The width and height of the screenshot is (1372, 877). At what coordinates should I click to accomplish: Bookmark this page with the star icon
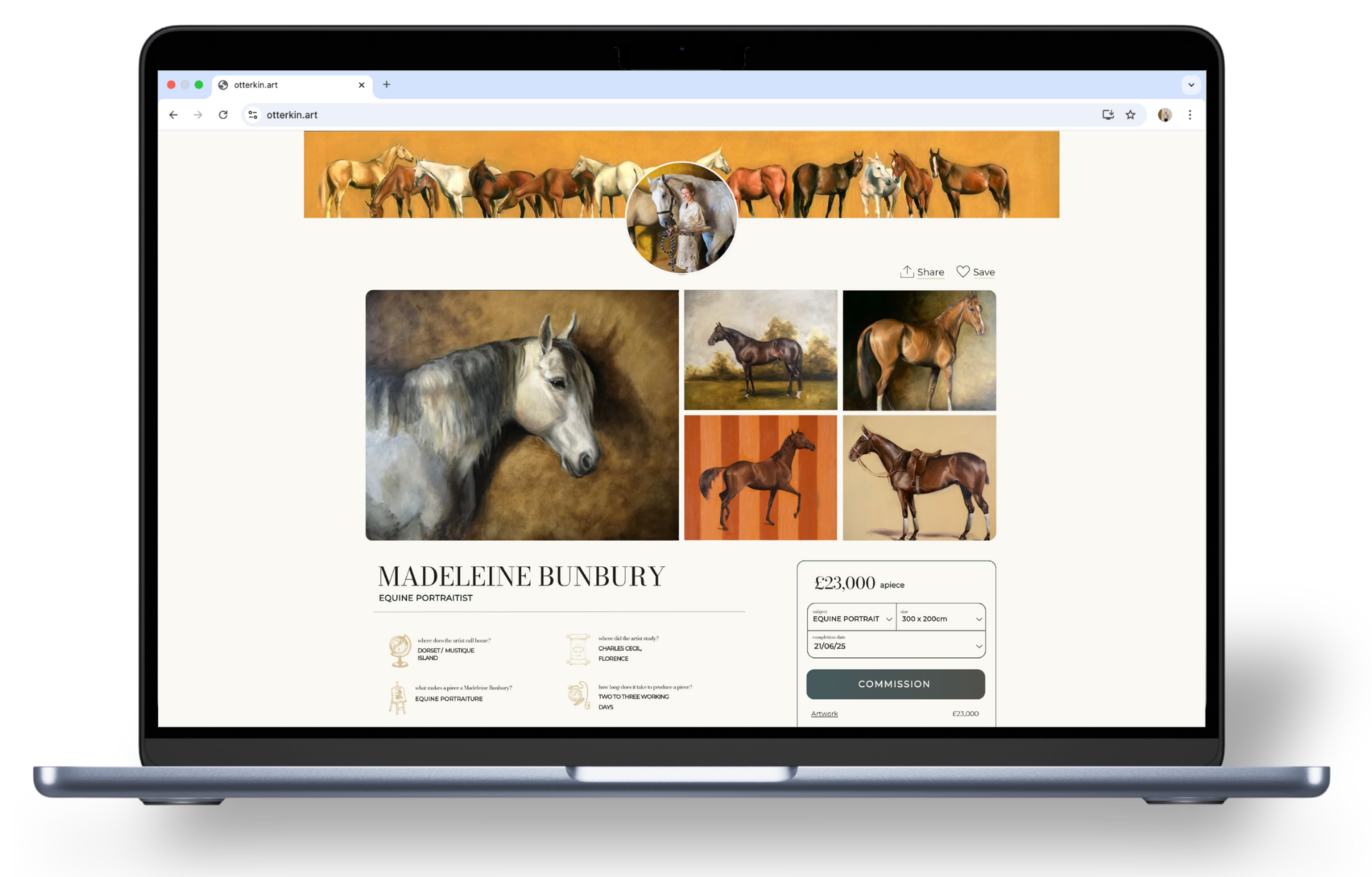click(1130, 115)
